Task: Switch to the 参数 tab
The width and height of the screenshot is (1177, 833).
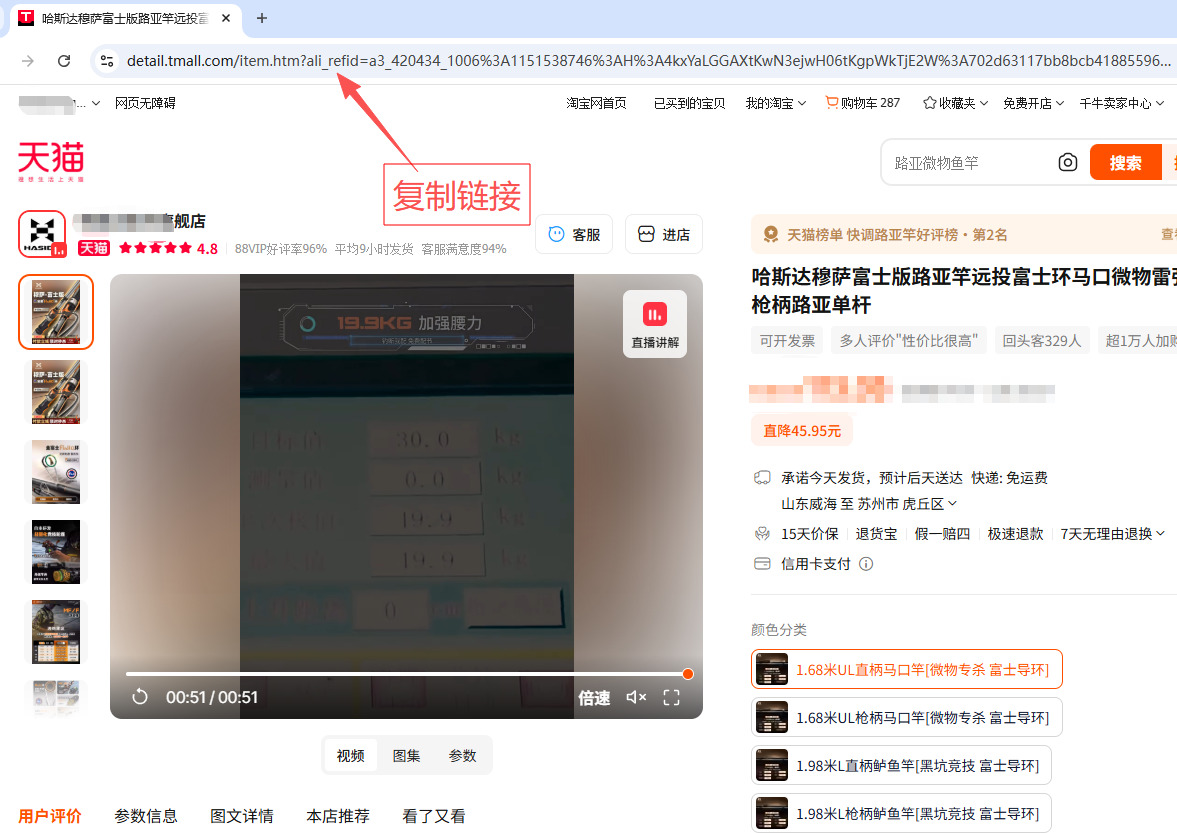Action: click(x=462, y=756)
